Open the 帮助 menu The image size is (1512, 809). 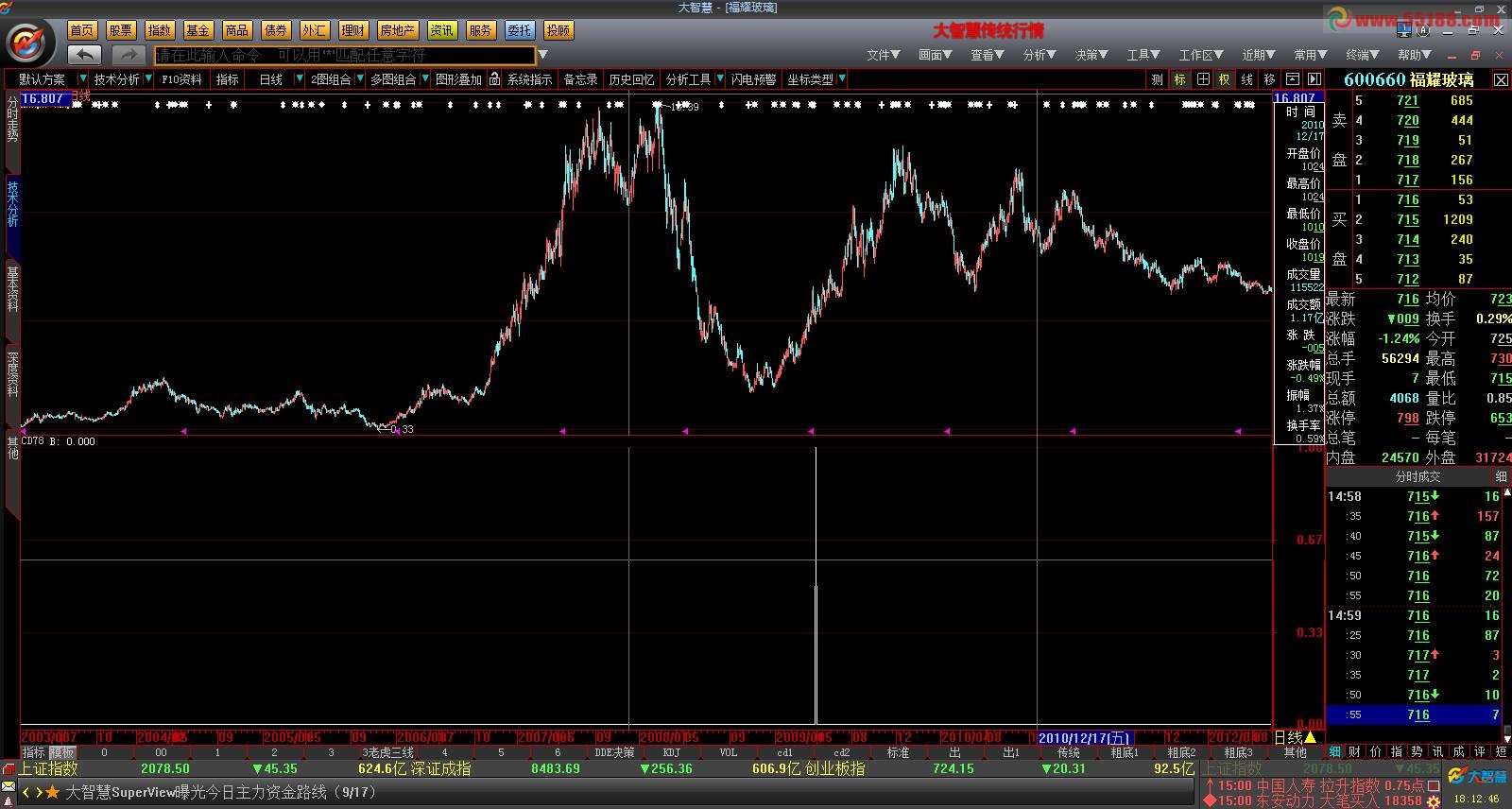pos(1415,55)
